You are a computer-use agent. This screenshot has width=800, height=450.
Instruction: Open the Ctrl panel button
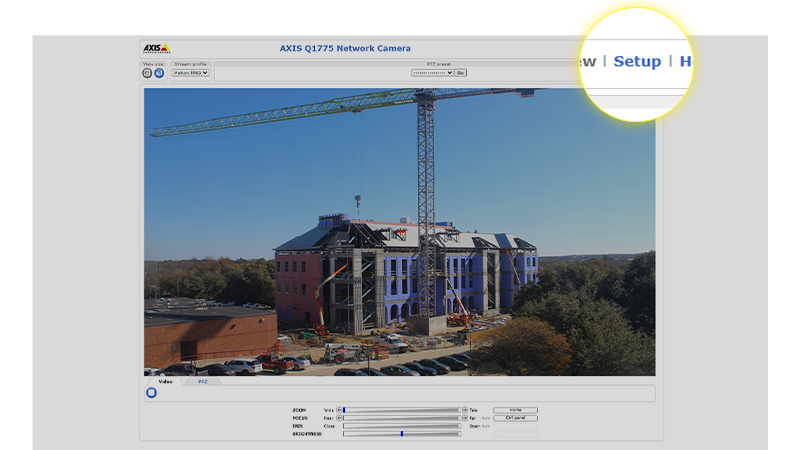click(x=515, y=418)
